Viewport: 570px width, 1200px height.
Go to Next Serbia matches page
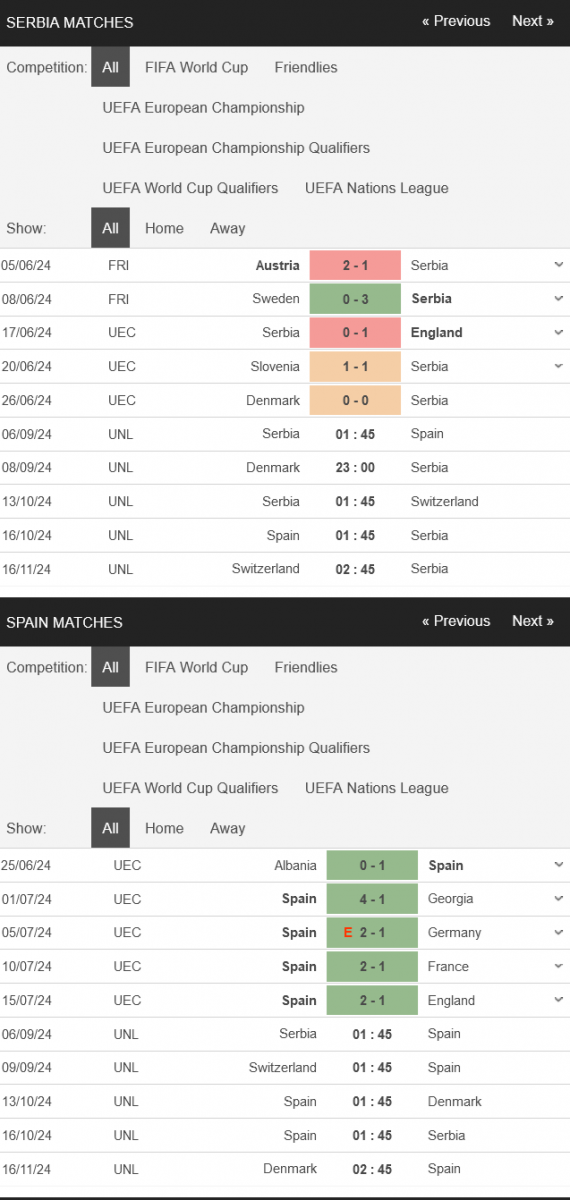tap(533, 21)
